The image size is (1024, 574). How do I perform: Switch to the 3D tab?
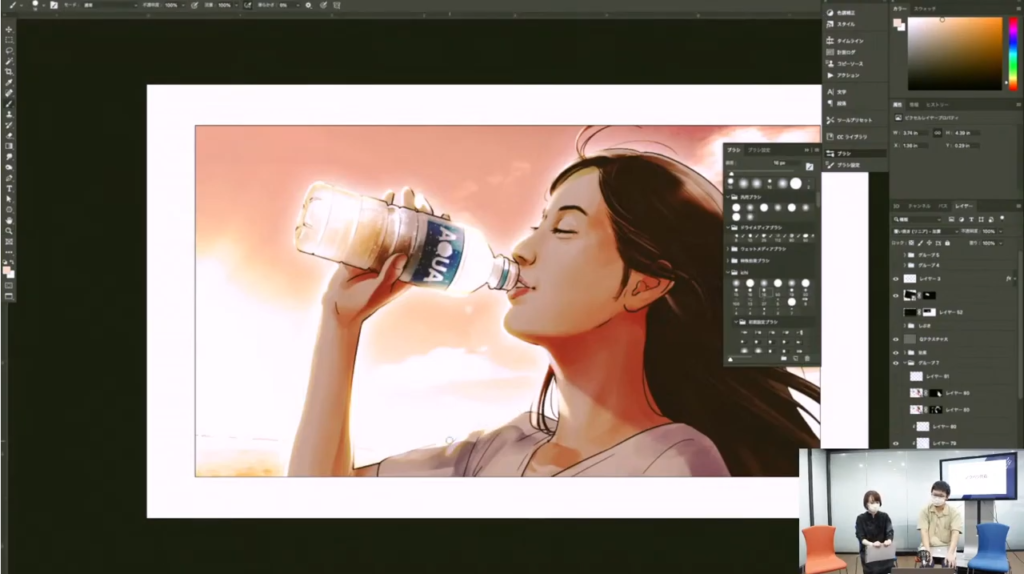(897, 206)
